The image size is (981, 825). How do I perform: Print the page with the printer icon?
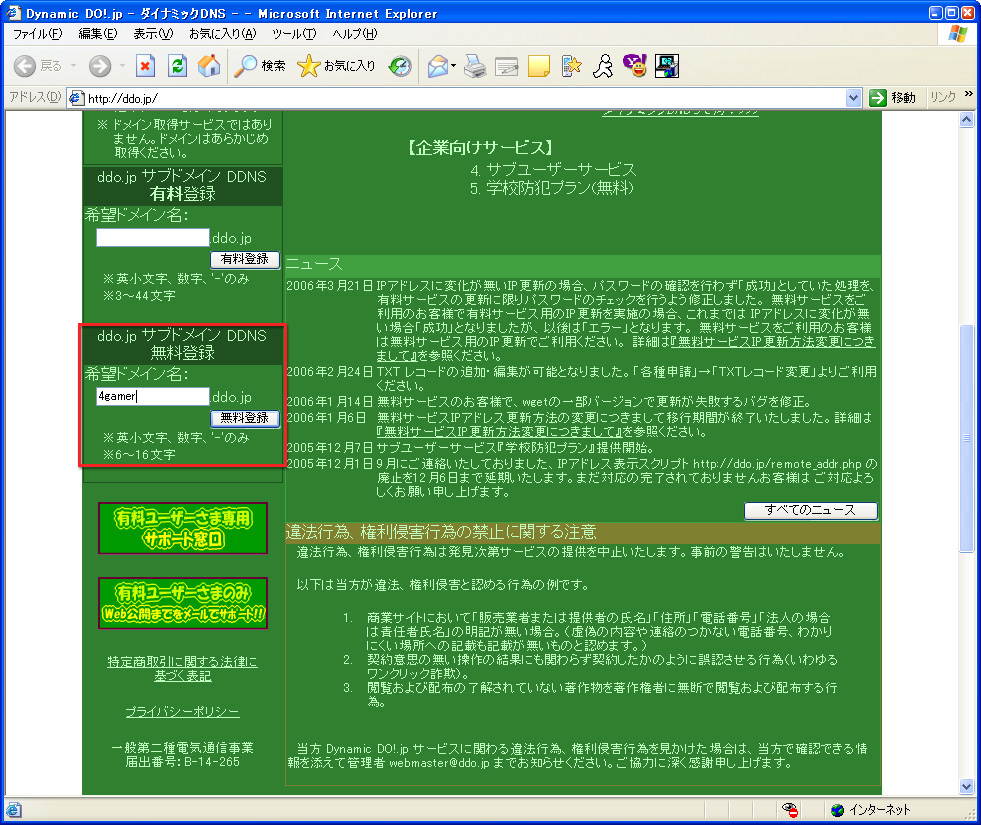475,66
